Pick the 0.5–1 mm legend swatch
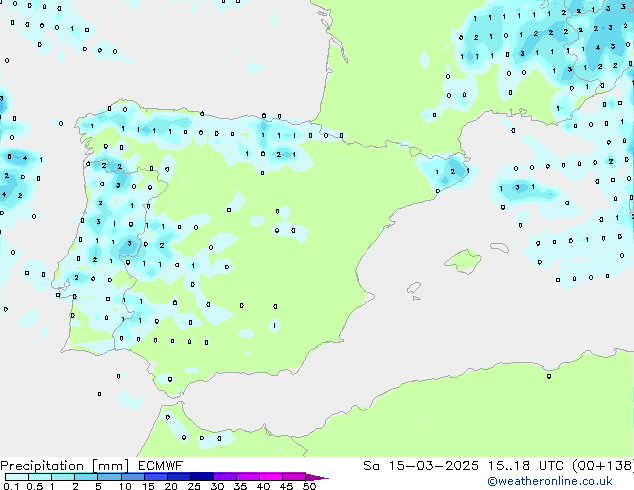Image resolution: width=634 pixels, height=490 pixels. 40,477
